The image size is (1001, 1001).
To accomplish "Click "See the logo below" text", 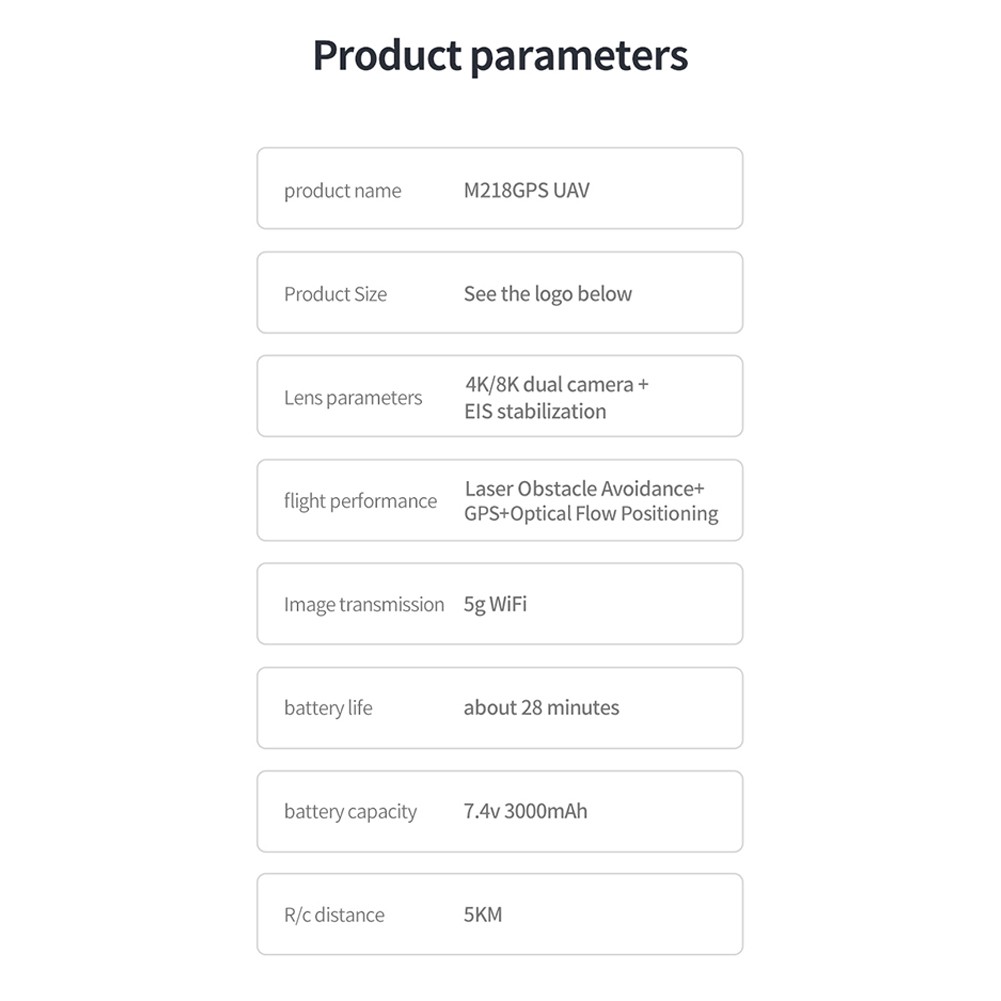I will click(x=547, y=294).
